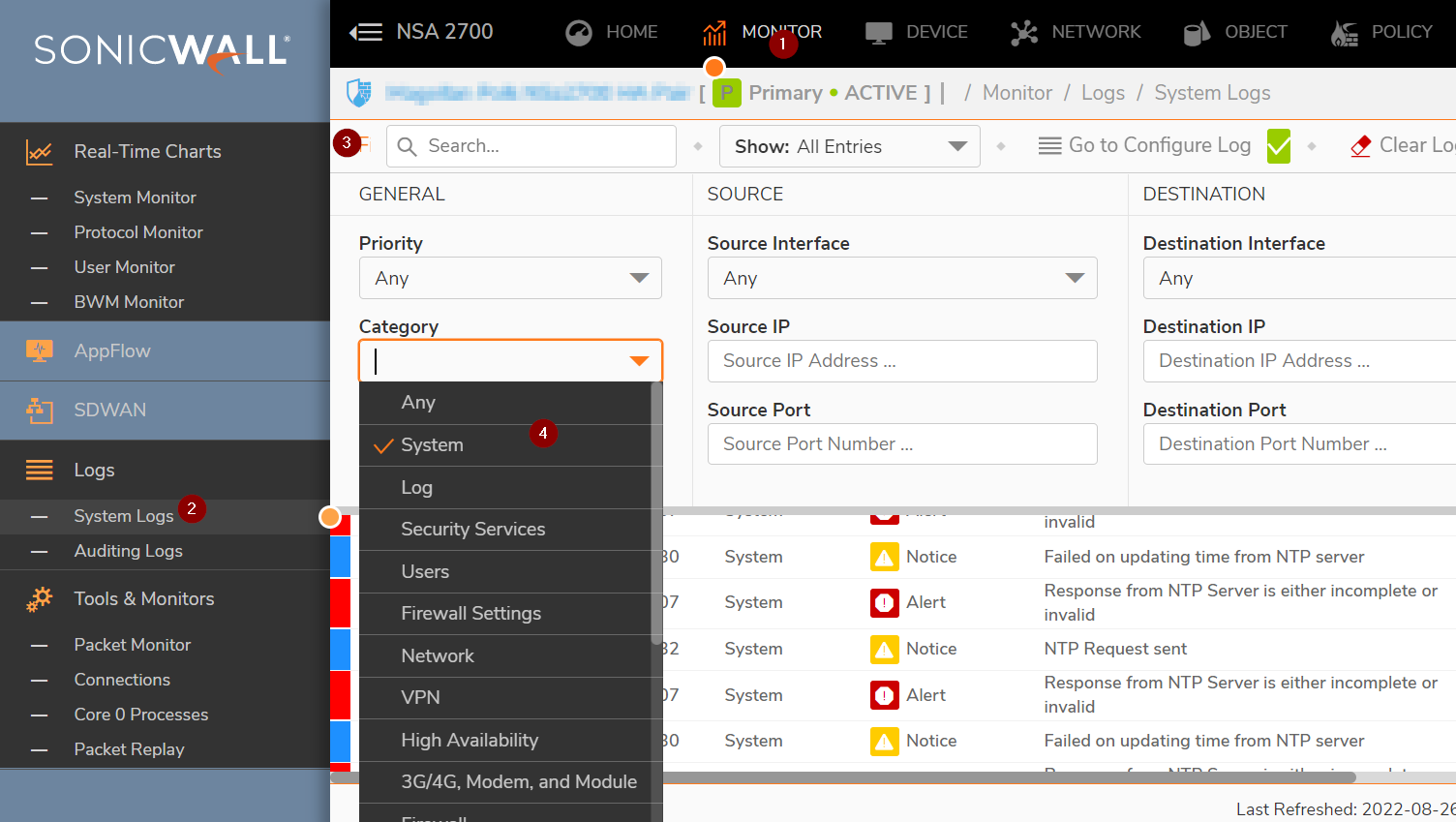Open System Monitor in the sidebar
Image resolution: width=1456 pixels, height=822 pixels.
tap(135, 198)
